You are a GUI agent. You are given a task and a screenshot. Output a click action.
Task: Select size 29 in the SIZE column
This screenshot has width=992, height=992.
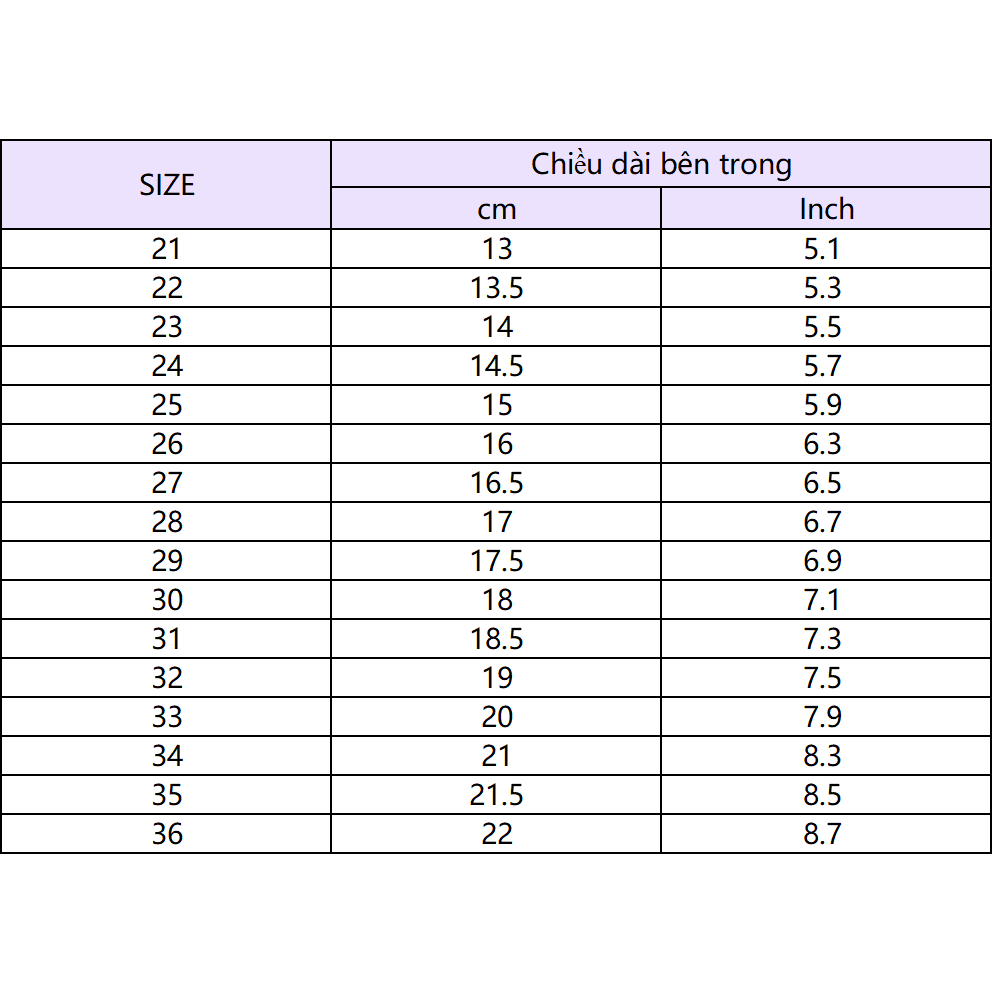(x=167, y=561)
